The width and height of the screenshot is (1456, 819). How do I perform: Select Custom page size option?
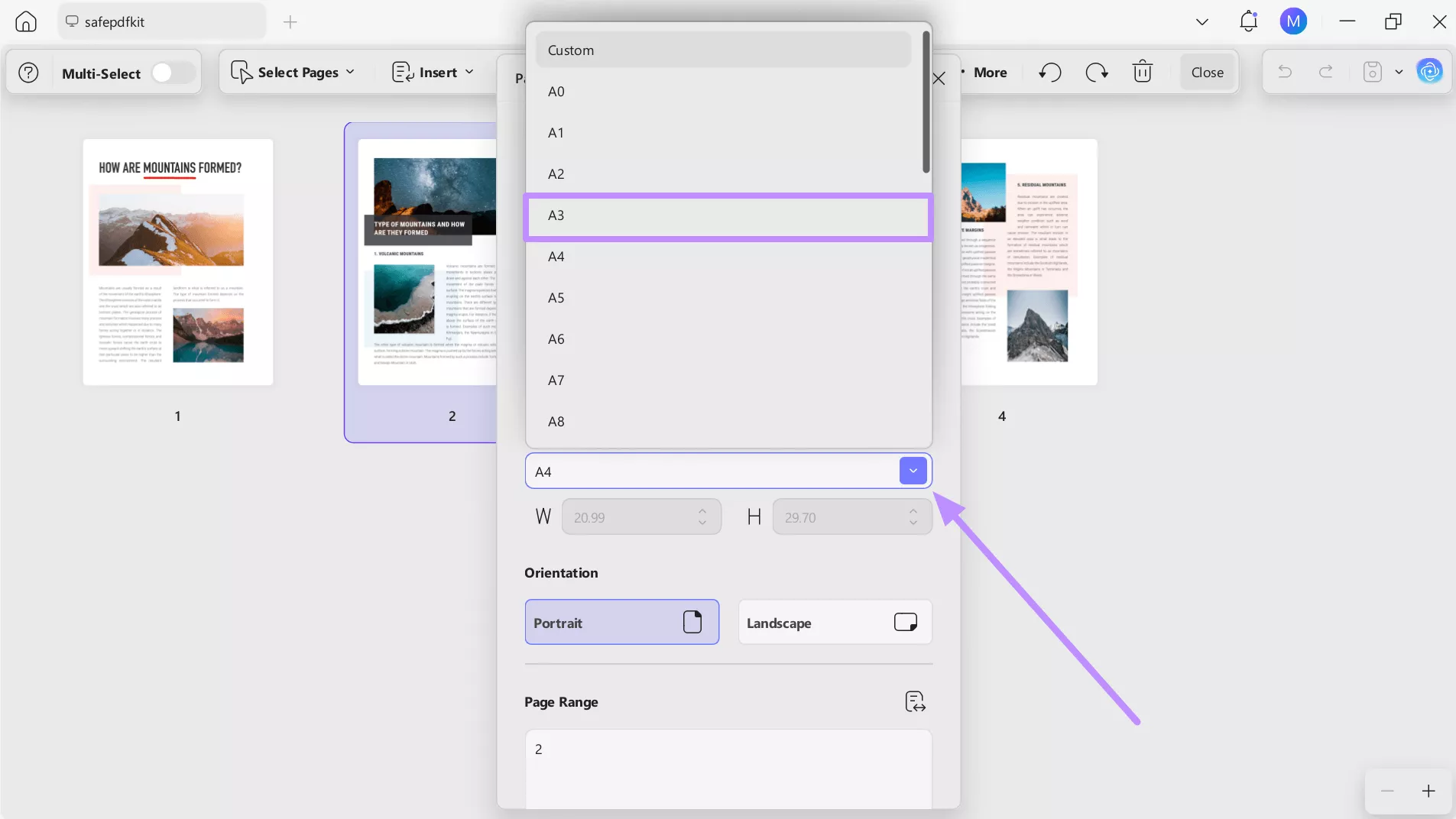pyautogui.click(x=723, y=50)
